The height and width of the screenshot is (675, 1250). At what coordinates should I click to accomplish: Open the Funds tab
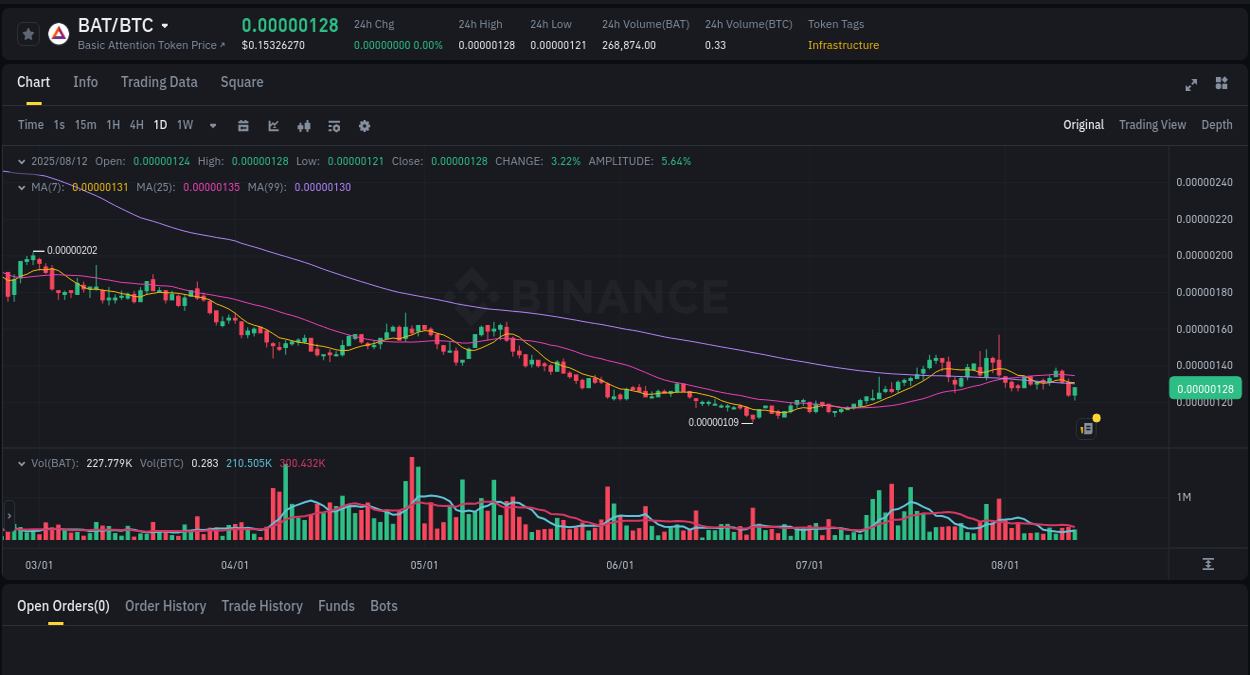click(336, 606)
